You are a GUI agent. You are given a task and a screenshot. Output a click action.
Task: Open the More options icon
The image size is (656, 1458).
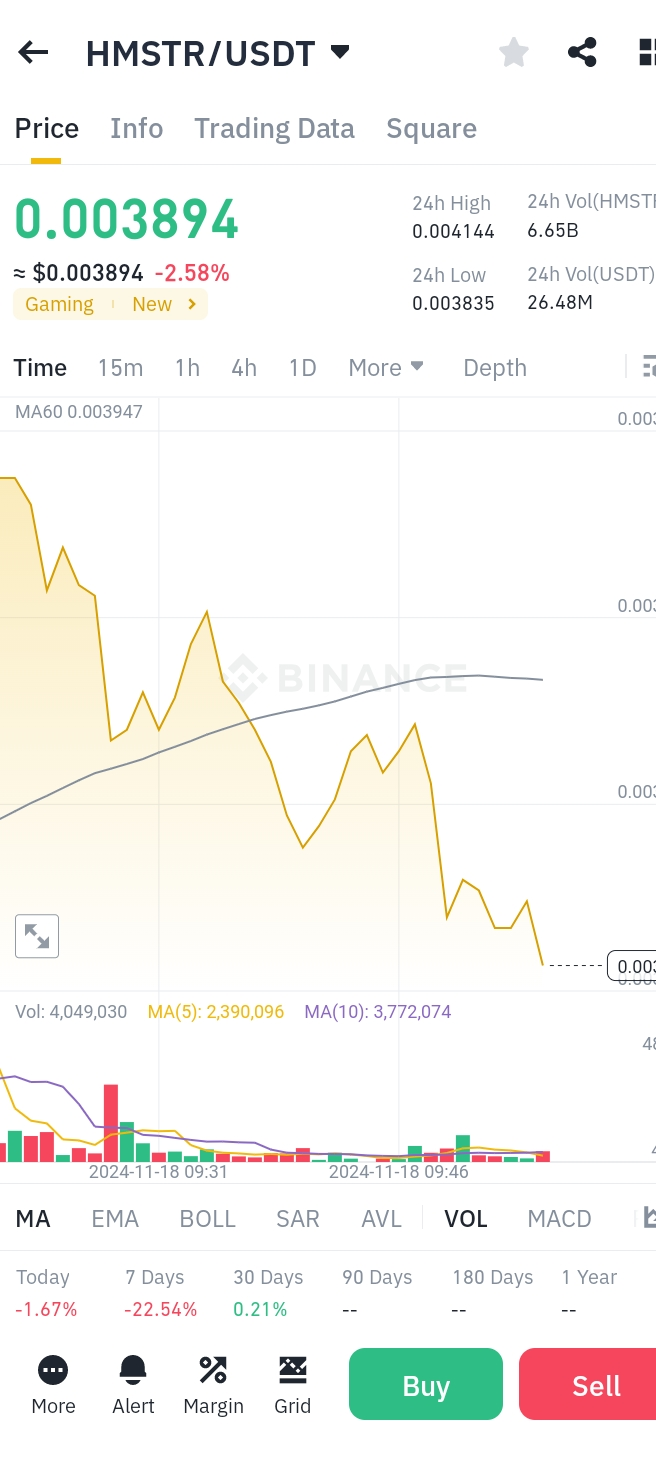[x=53, y=1384]
